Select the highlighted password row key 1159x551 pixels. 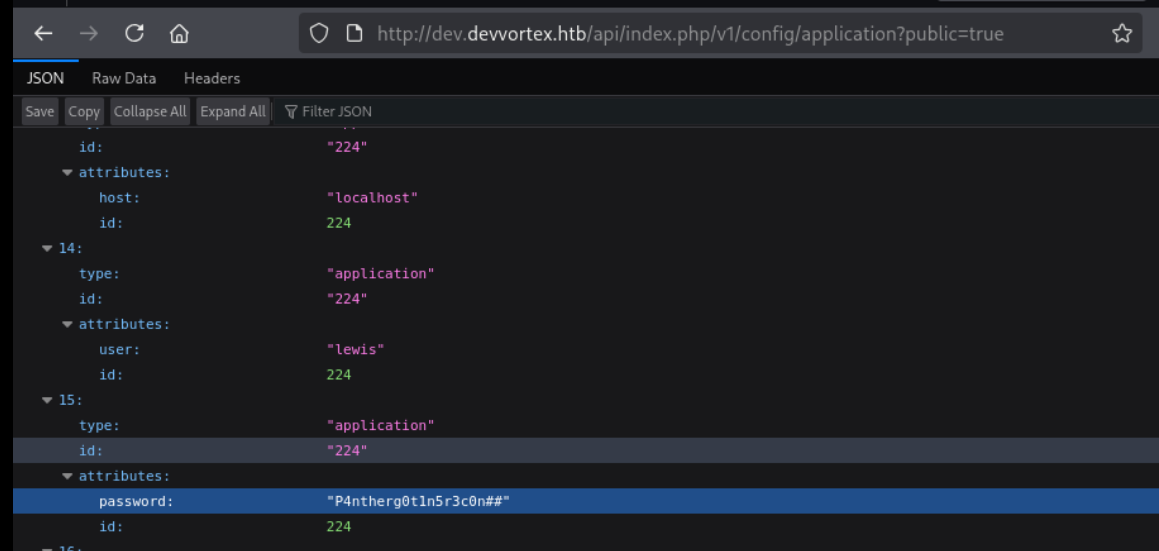pos(136,501)
